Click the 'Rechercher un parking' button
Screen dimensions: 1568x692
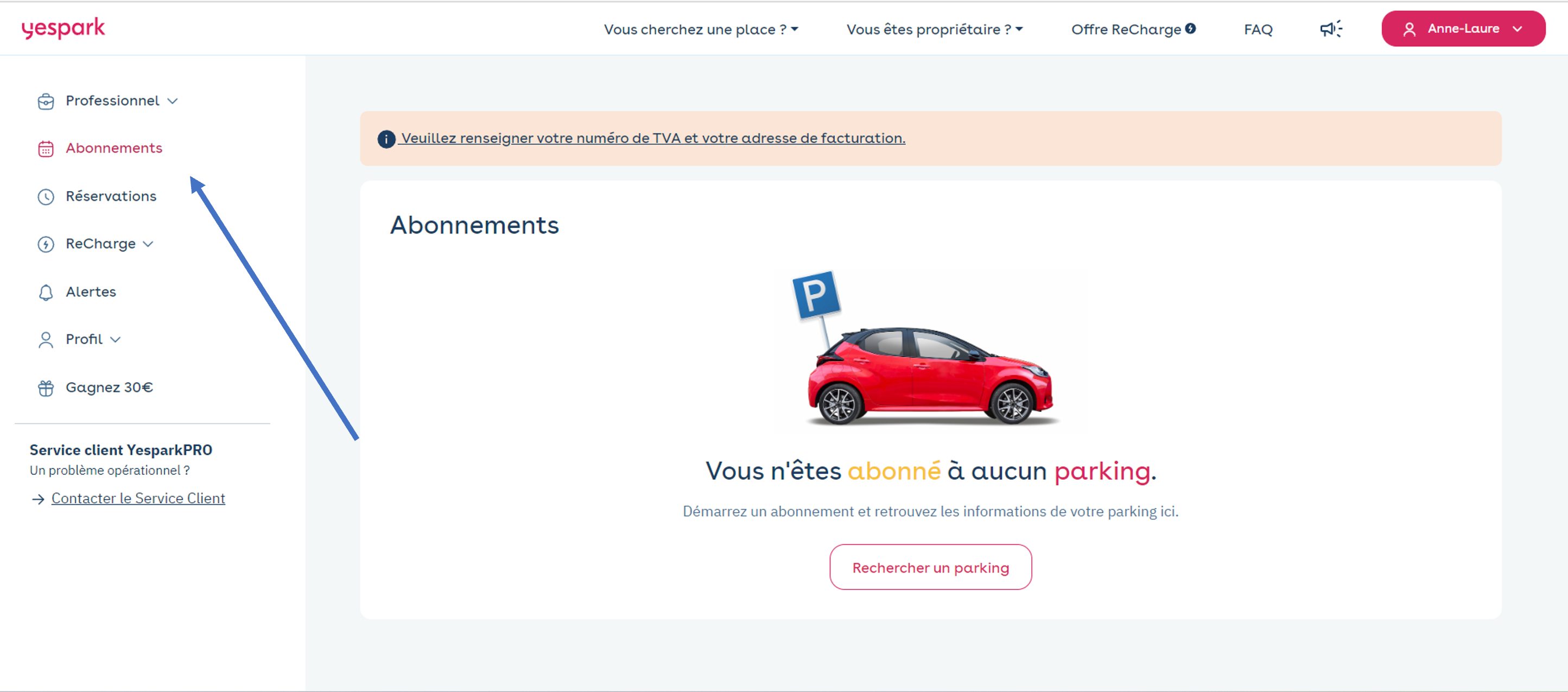pos(930,567)
